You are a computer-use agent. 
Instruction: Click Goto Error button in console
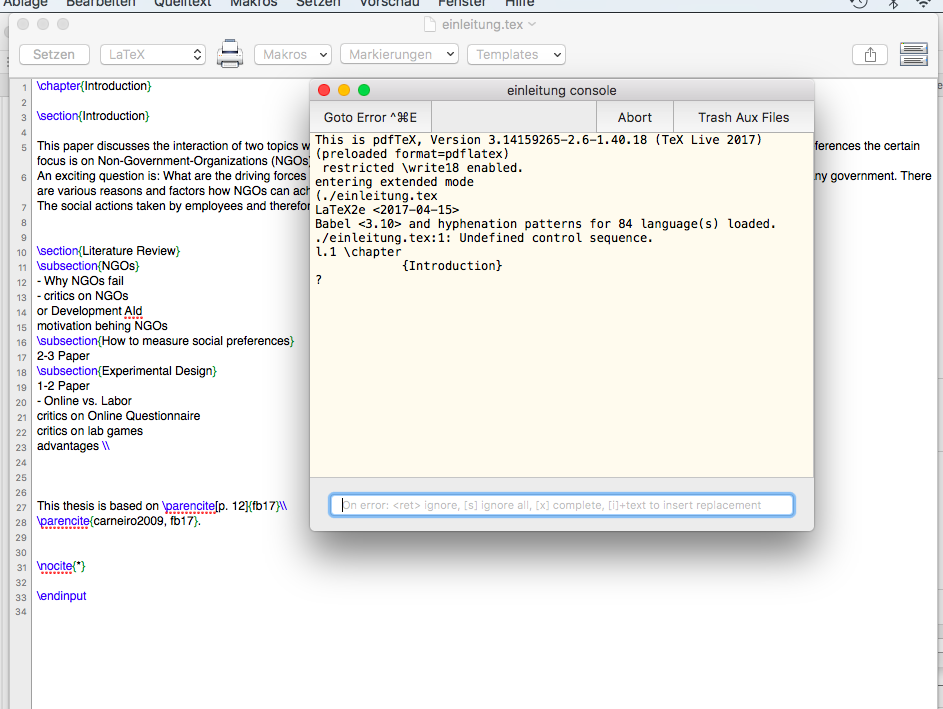[x=370, y=117]
